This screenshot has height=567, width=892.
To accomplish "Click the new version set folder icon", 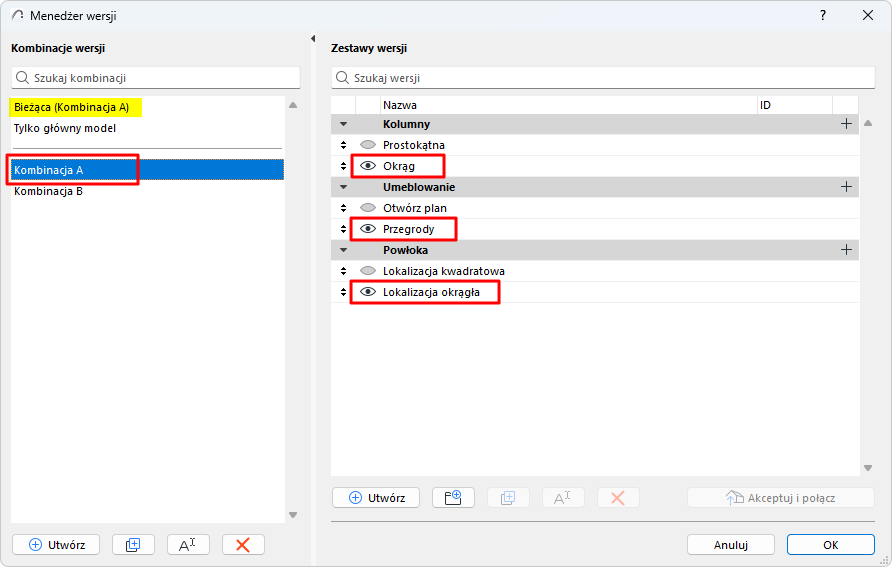I will [453, 498].
